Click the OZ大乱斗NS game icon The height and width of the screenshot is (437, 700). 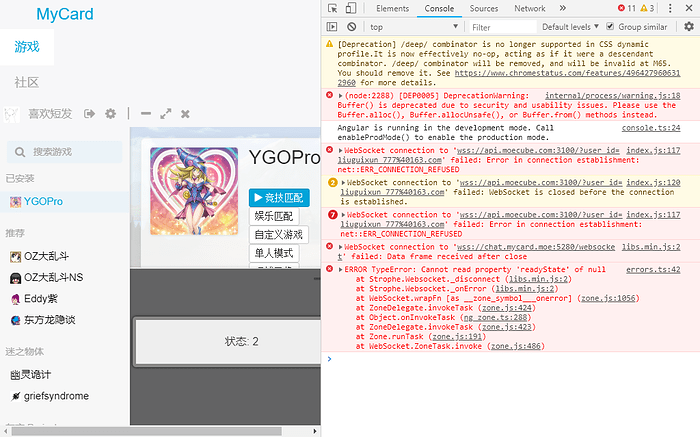(16, 278)
